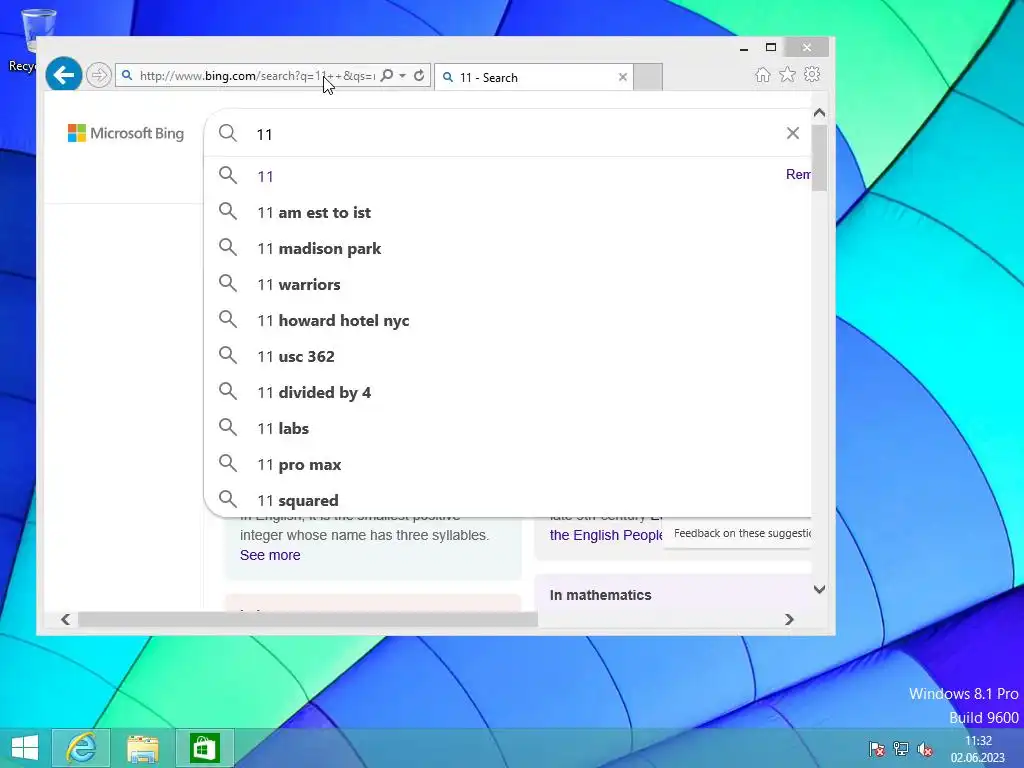Click the horizontal scrollbar thumb
1024x768 pixels.
(308, 619)
